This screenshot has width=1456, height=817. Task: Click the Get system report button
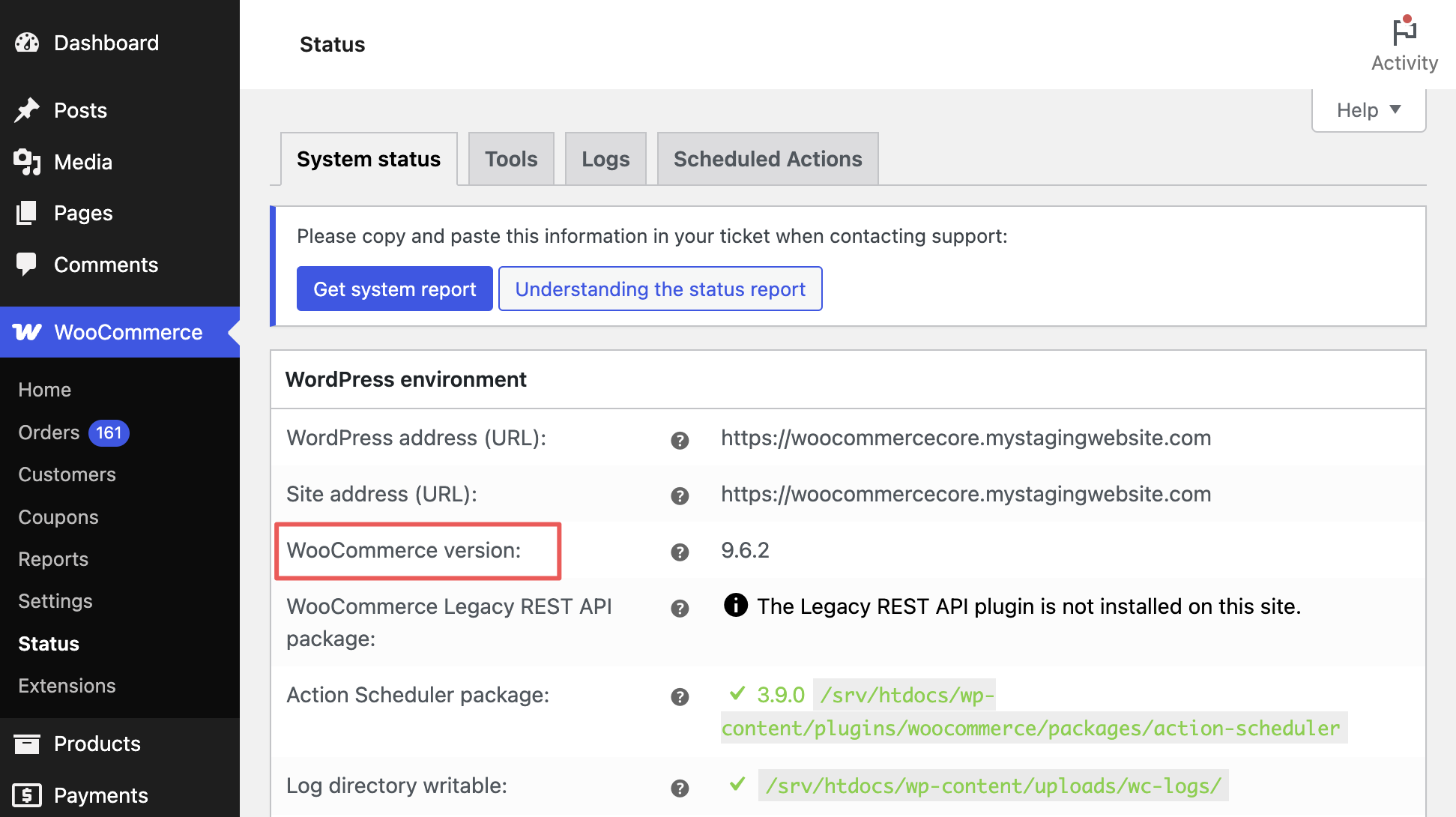coord(394,289)
